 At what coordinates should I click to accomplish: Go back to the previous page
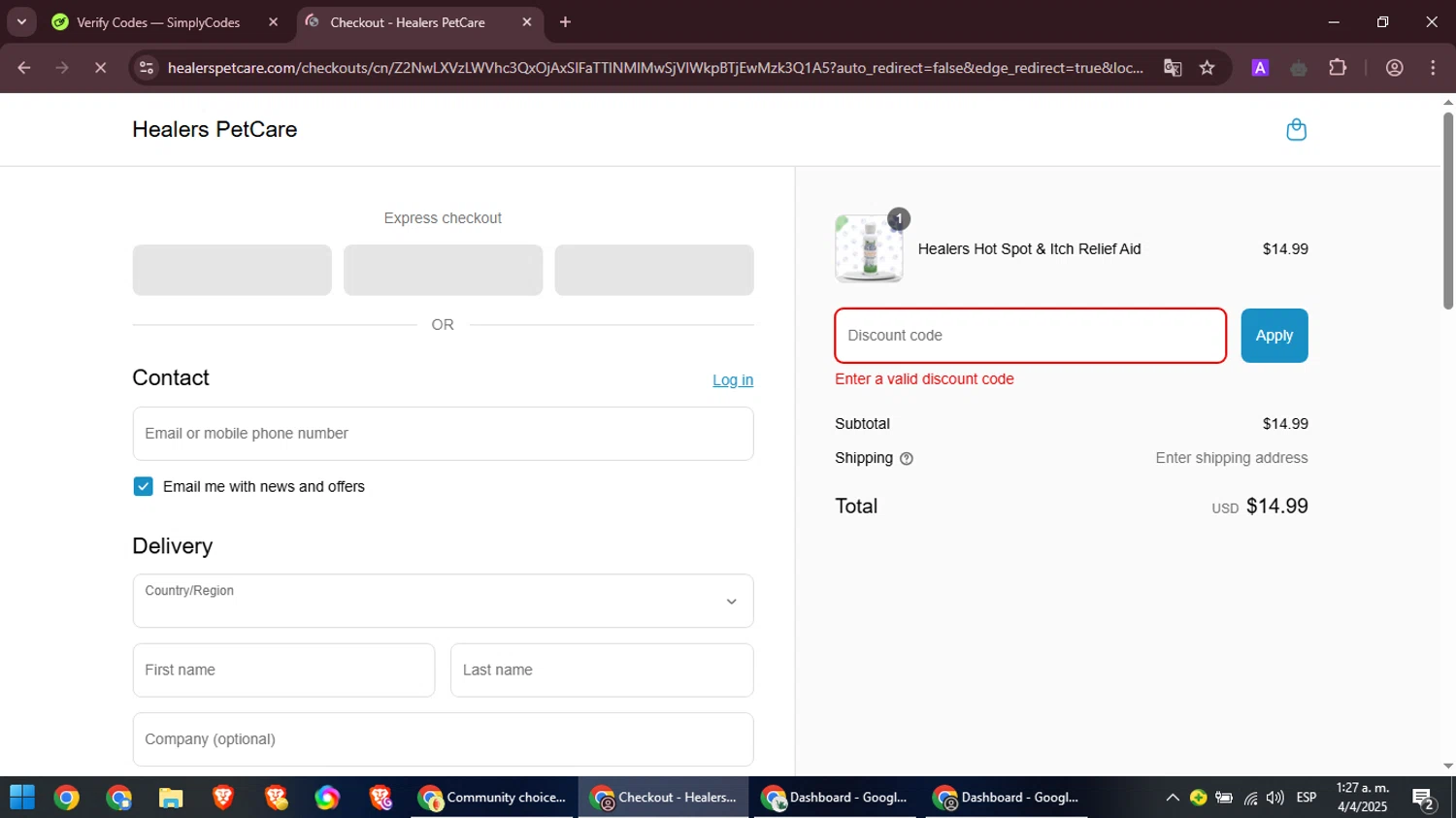tap(24, 68)
